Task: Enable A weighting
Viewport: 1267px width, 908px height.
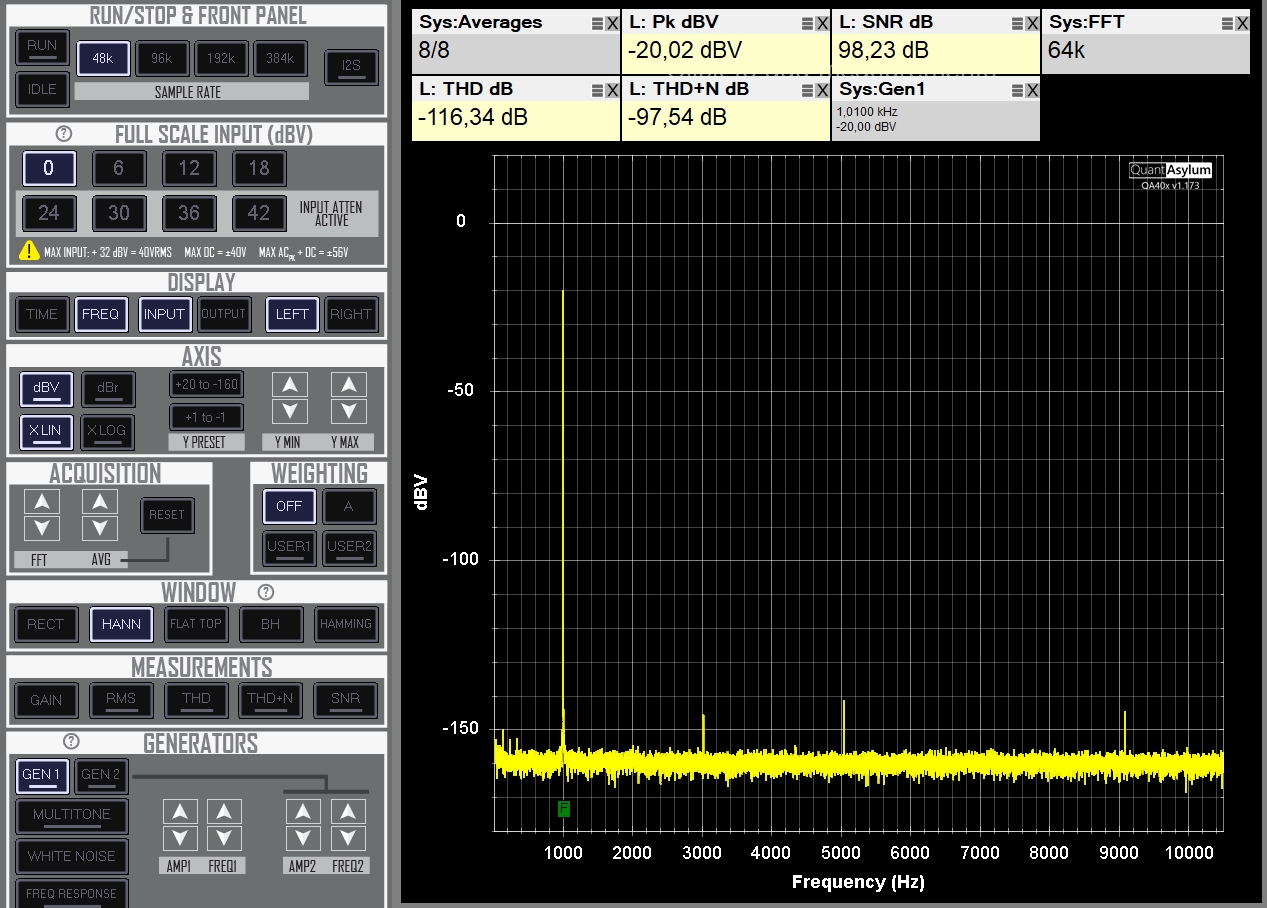Action: [x=349, y=506]
